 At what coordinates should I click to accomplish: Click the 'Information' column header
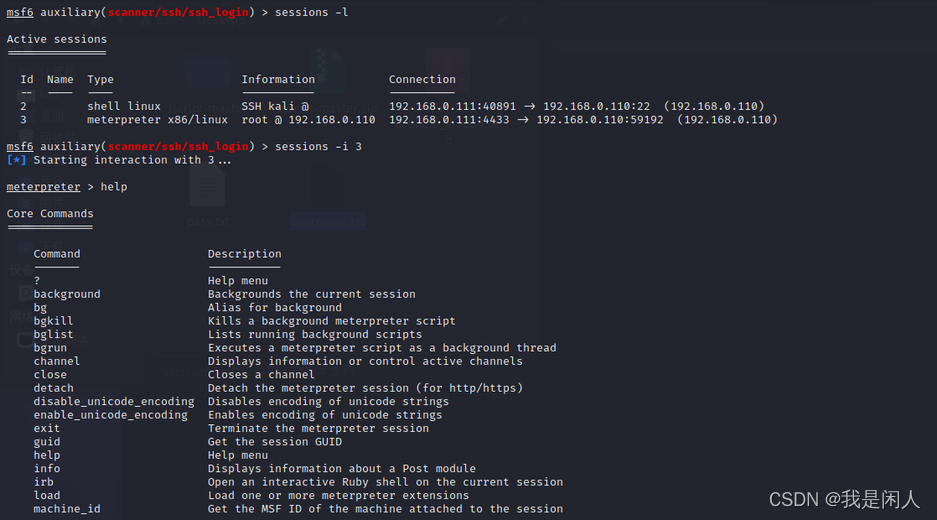point(278,79)
